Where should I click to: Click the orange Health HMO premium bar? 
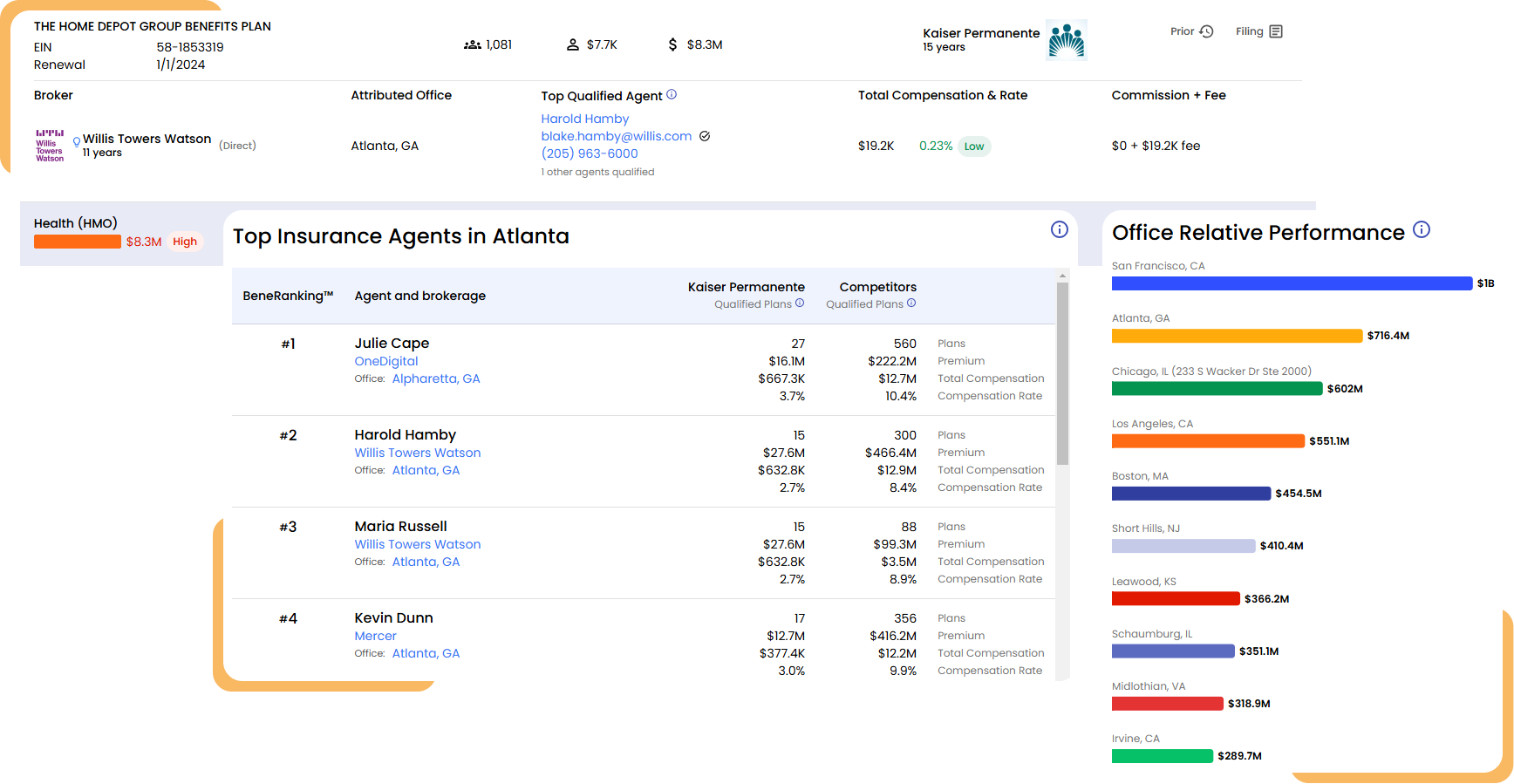point(77,242)
